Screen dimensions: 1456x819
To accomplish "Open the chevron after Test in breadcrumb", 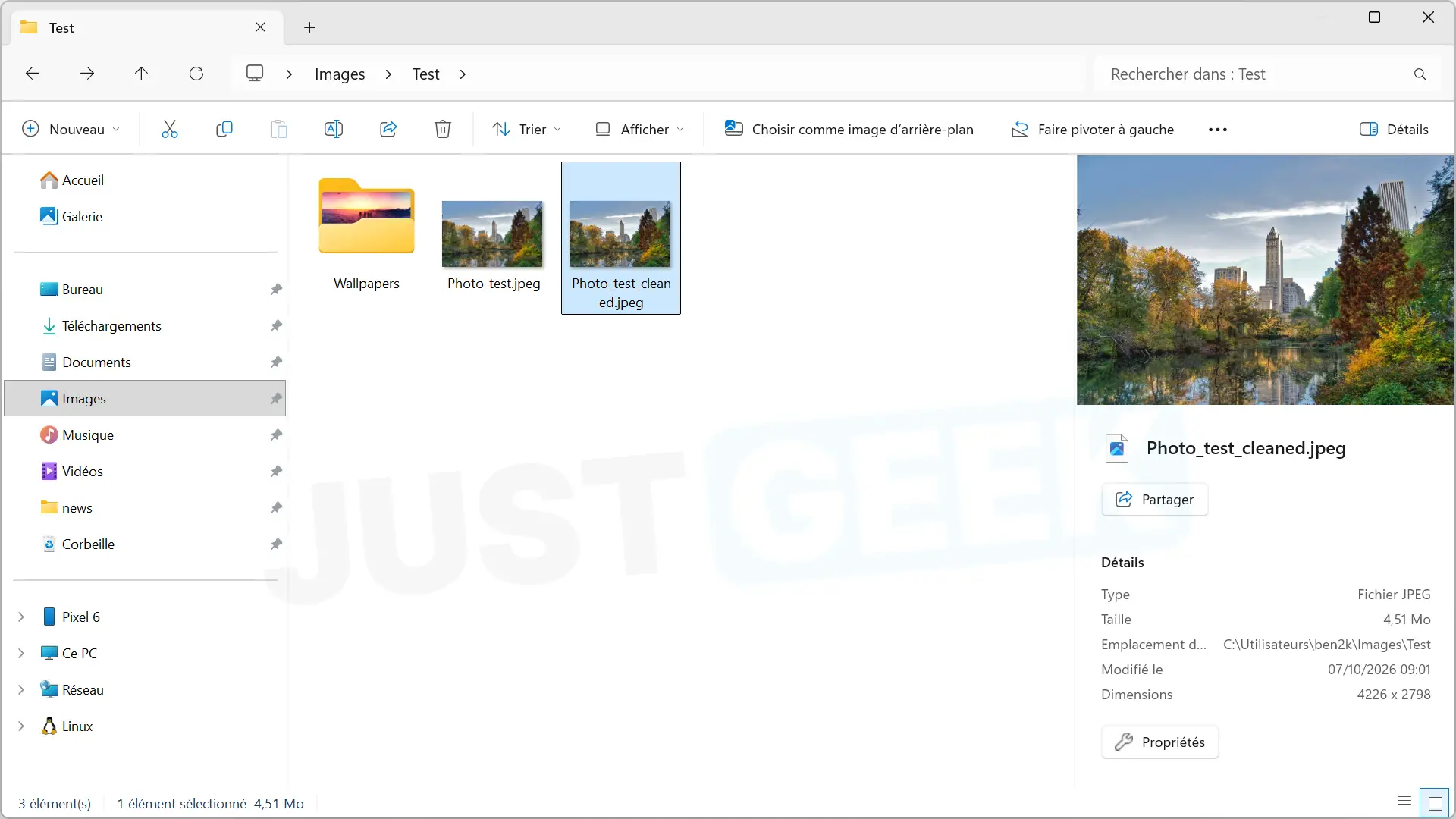I will 463,74.
